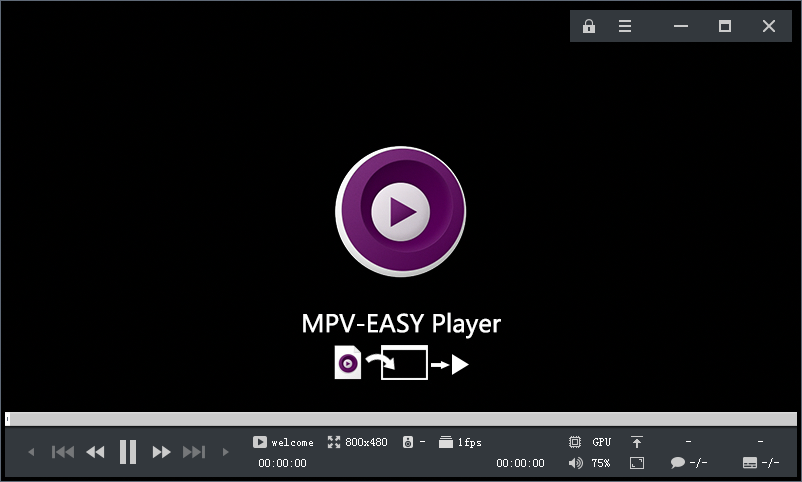Click the fast-forward double-arrow button
The image size is (802, 482).
161,452
